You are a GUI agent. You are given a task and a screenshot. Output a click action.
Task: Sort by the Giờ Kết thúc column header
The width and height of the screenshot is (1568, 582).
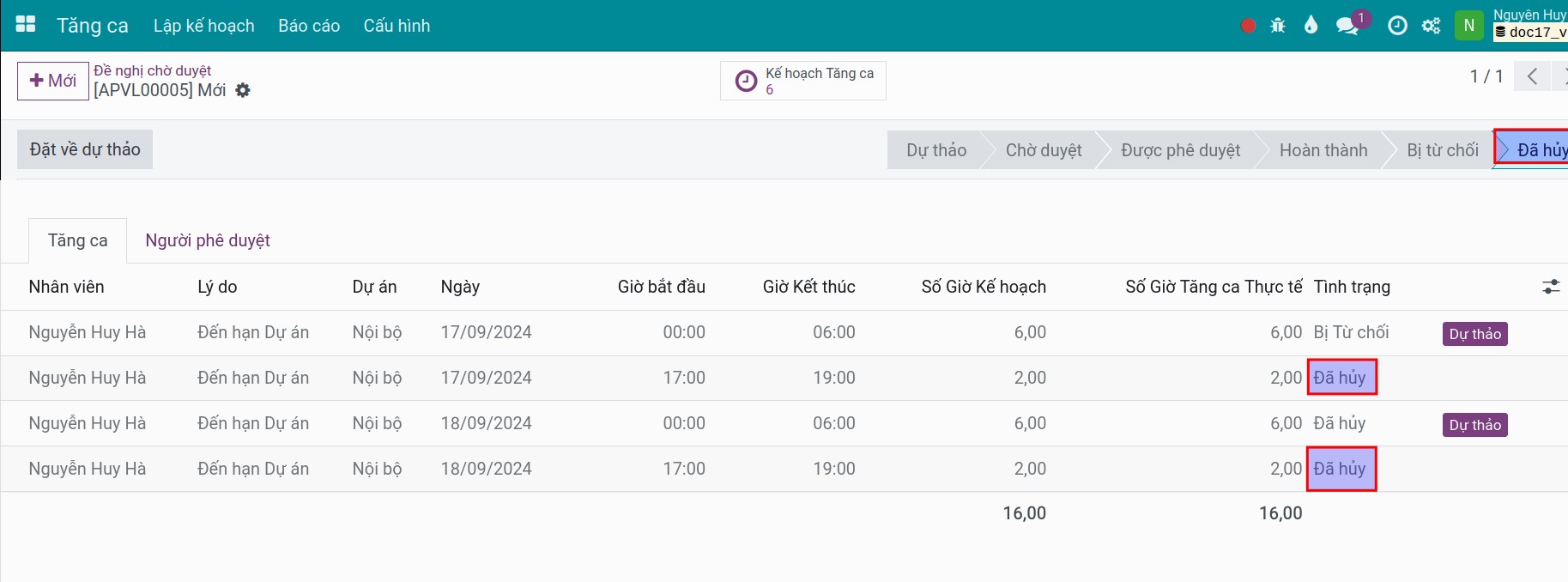coord(809,287)
